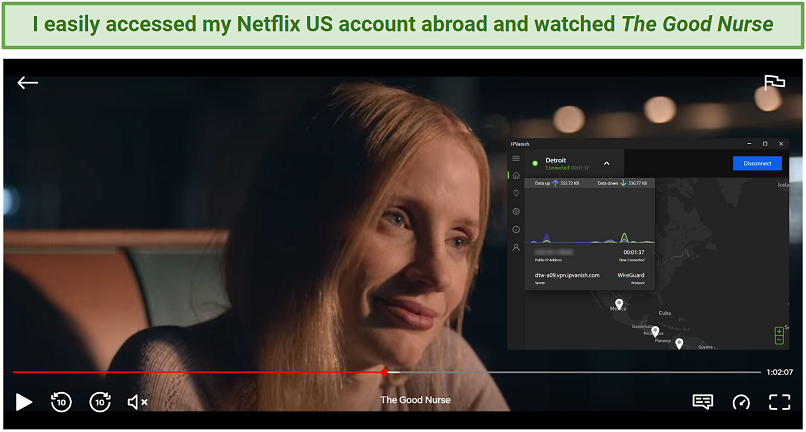Skip forward 10 seconds

tap(100, 402)
